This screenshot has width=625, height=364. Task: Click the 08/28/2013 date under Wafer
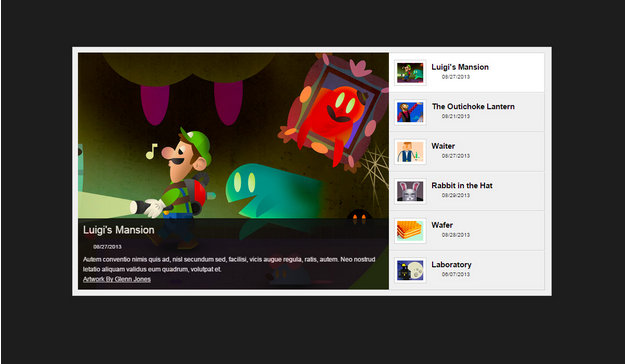coord(456,235)
